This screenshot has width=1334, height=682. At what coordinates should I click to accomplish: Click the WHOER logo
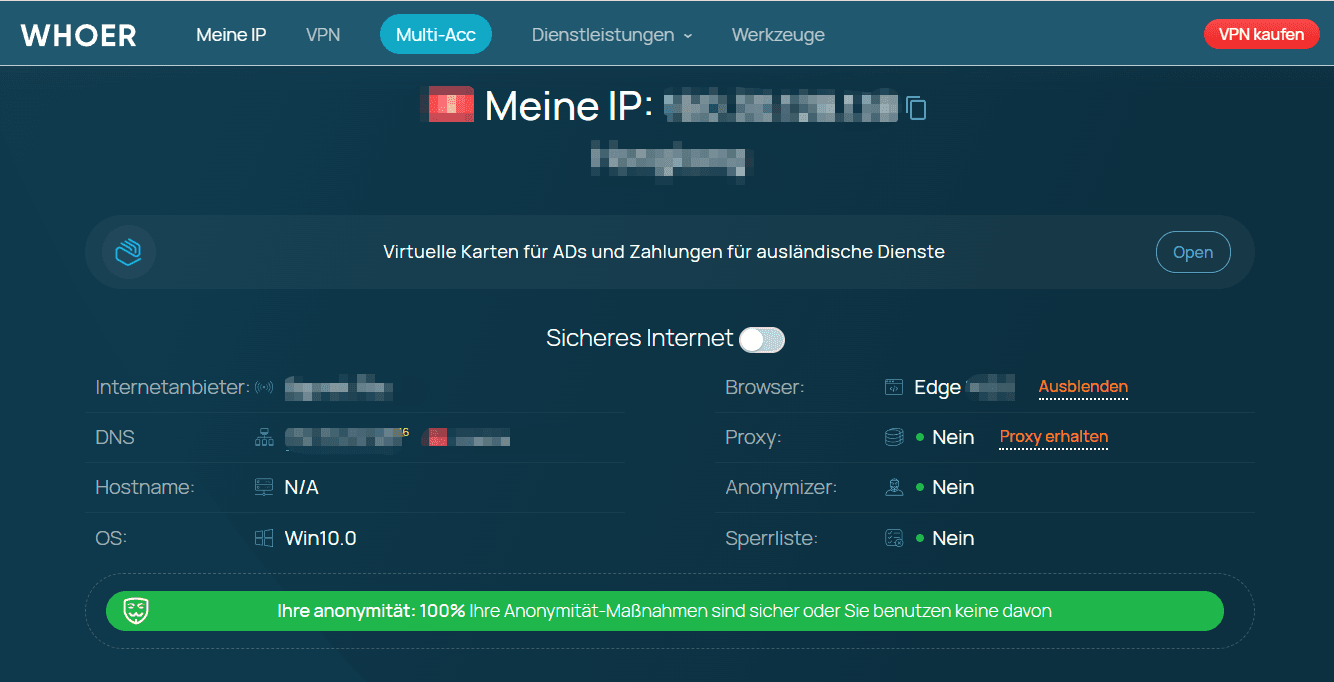(x=78, y=35)
